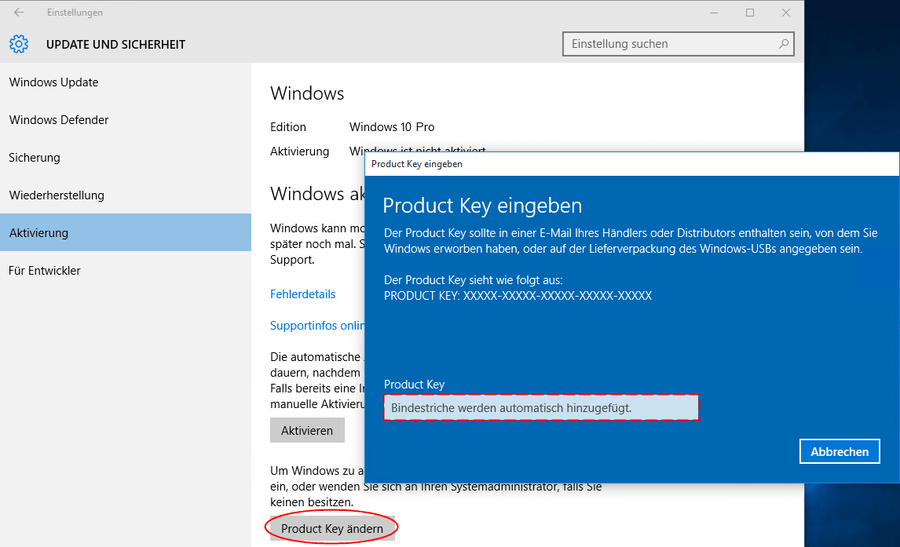Select Sicherung in the sidebar

click(125, 157)
